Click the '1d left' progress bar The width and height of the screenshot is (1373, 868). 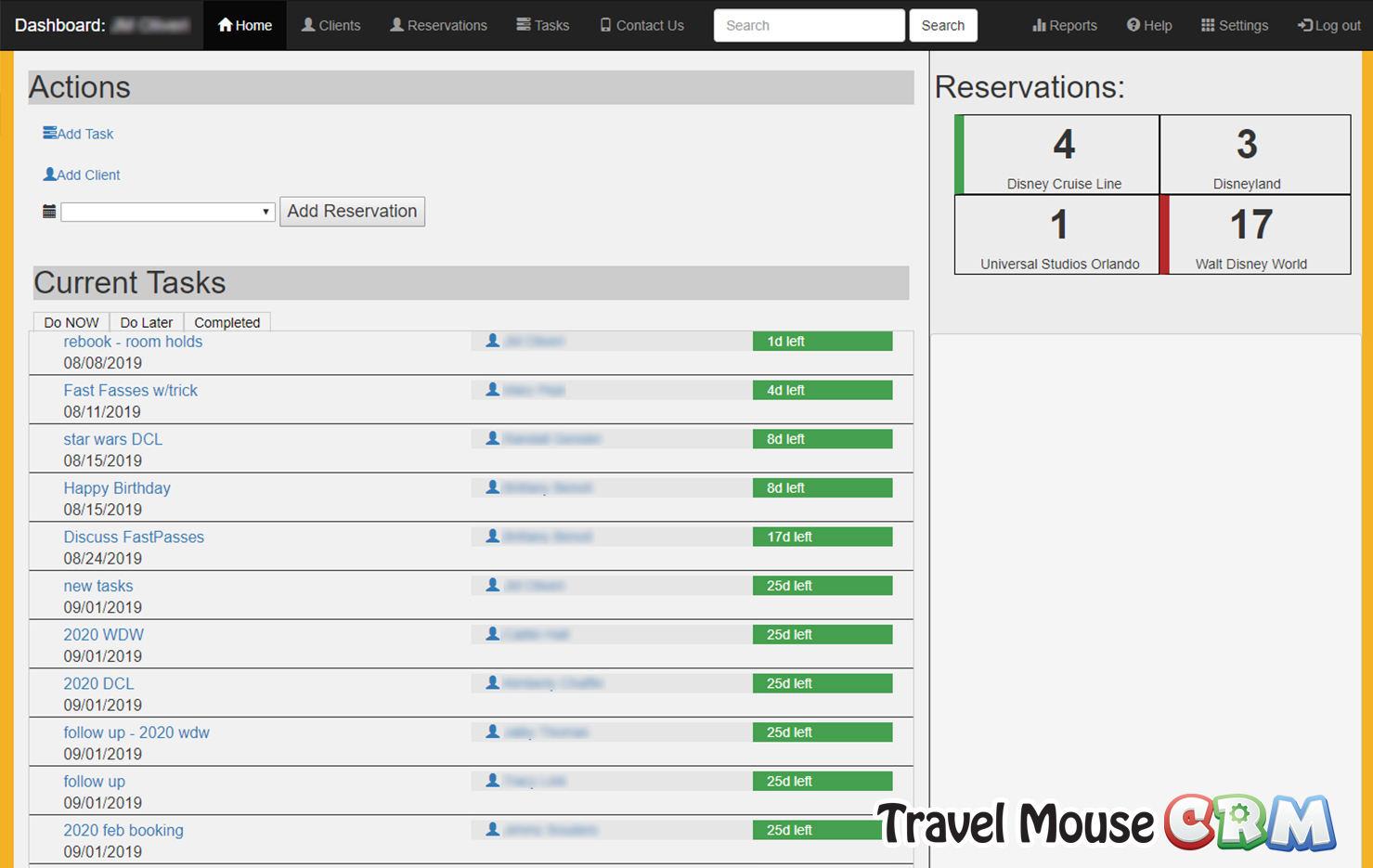823,342
